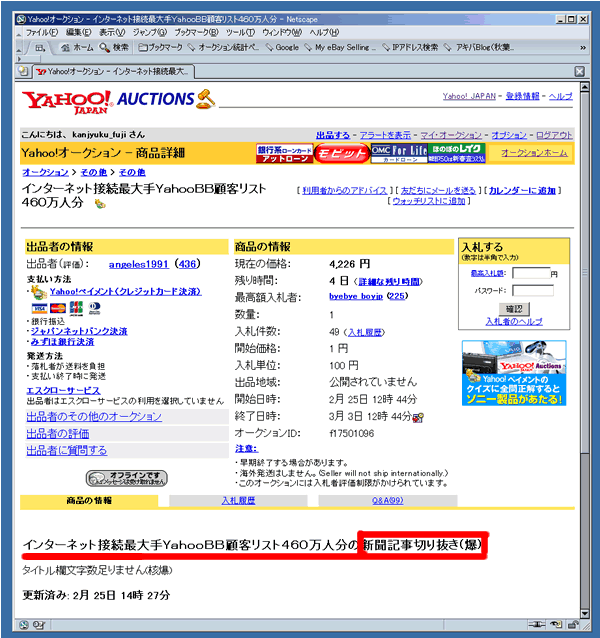Expand the toolbar overflow chevron
600x638 pixels.
pyautogui.click(x=583, y=48)
